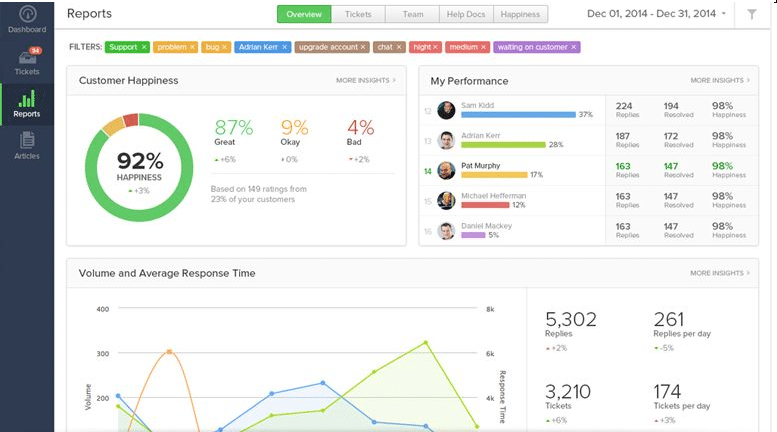
Task: Switch to the Help Docs tab
Action: coord(466,14)
